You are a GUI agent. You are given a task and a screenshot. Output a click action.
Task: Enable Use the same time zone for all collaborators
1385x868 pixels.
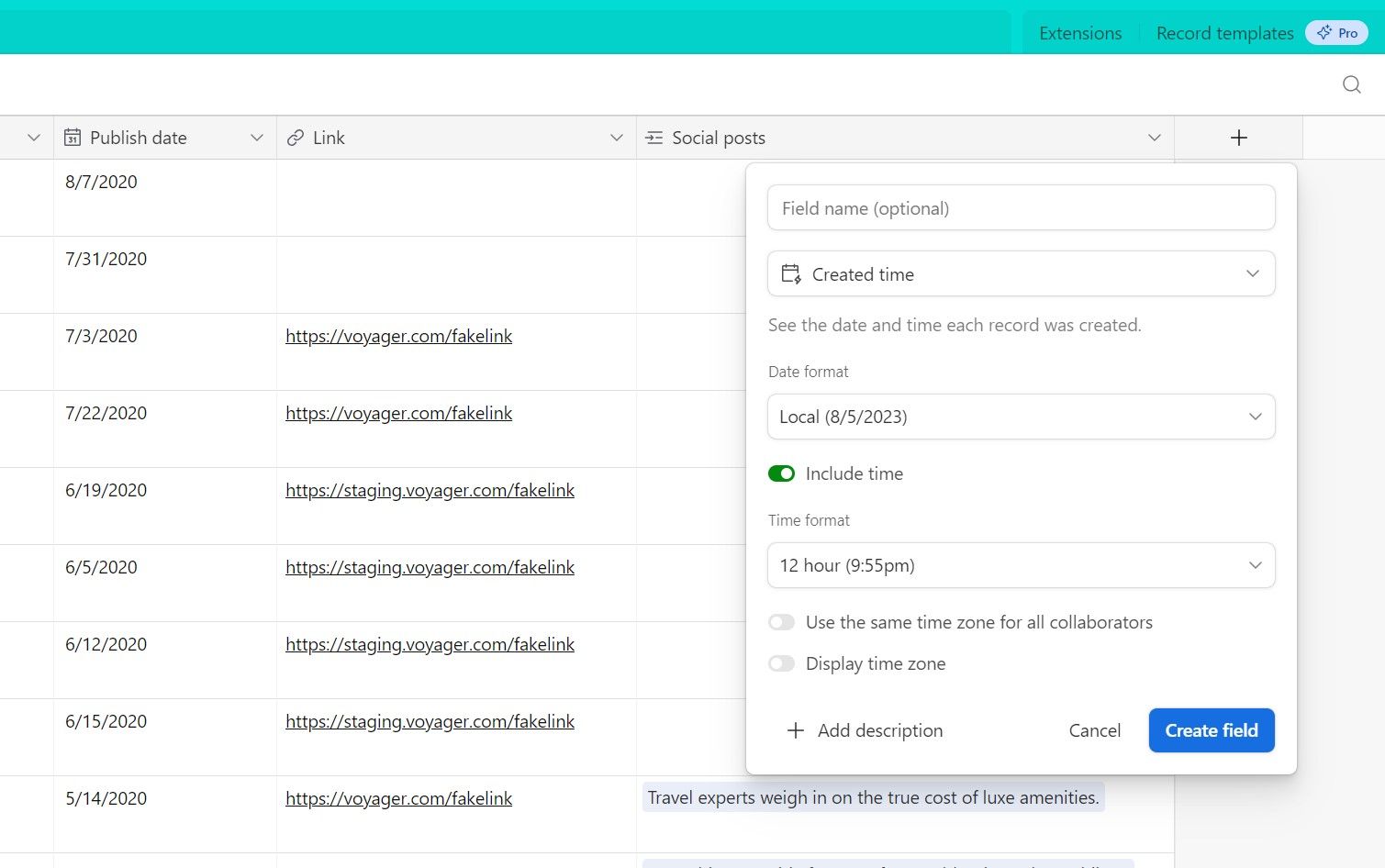click(781, 622)
